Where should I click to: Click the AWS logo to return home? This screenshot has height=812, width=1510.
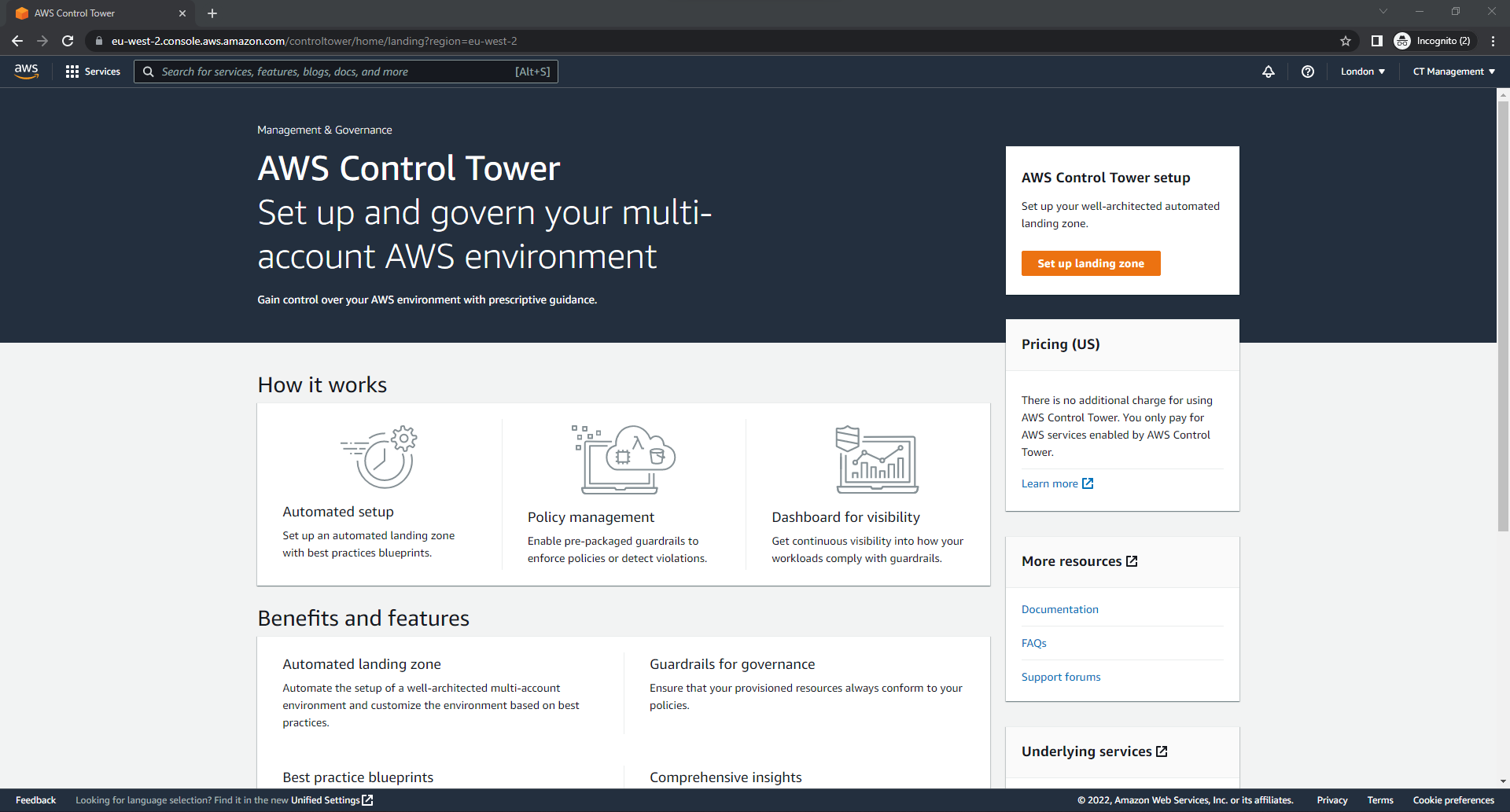point(26,71)
